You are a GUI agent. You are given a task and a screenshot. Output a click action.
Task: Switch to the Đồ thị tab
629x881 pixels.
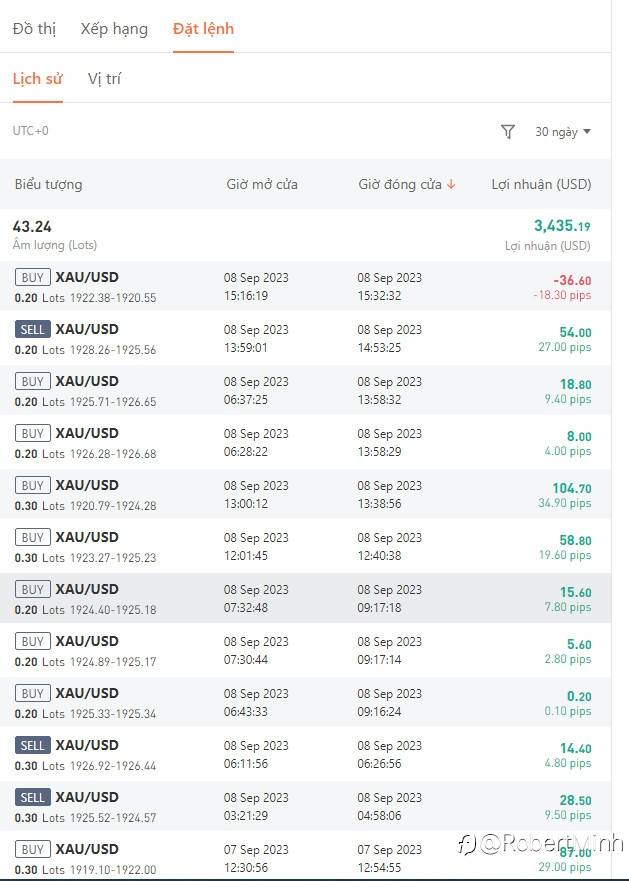[x=34, y=29]
